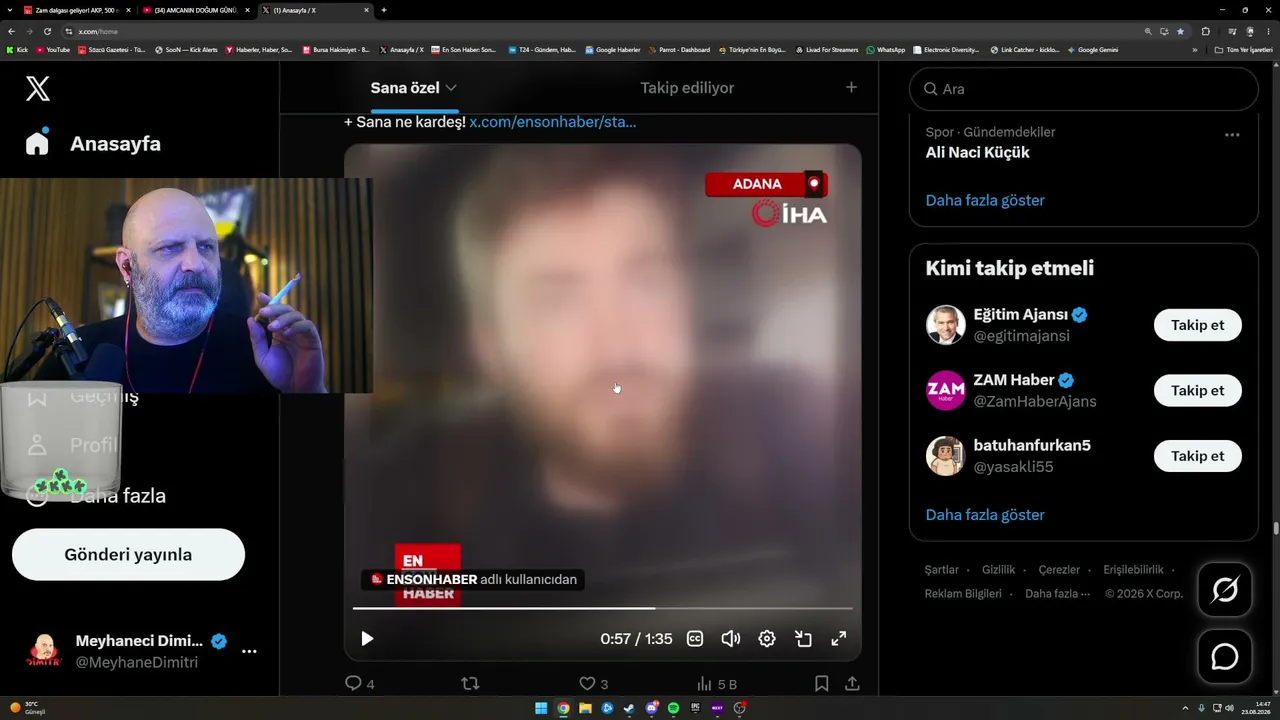The height and width of the screenshot is (720, 1280).
Task: View post analytics showing 5 B
Action: [x=716, y=684]
